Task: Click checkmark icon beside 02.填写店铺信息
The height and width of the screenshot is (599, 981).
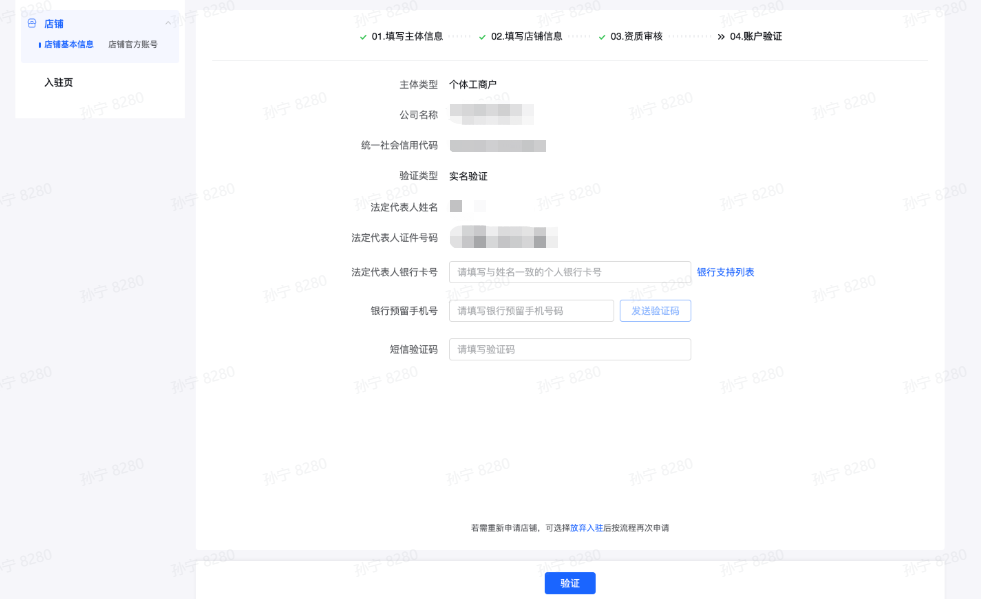Action: 482,37
